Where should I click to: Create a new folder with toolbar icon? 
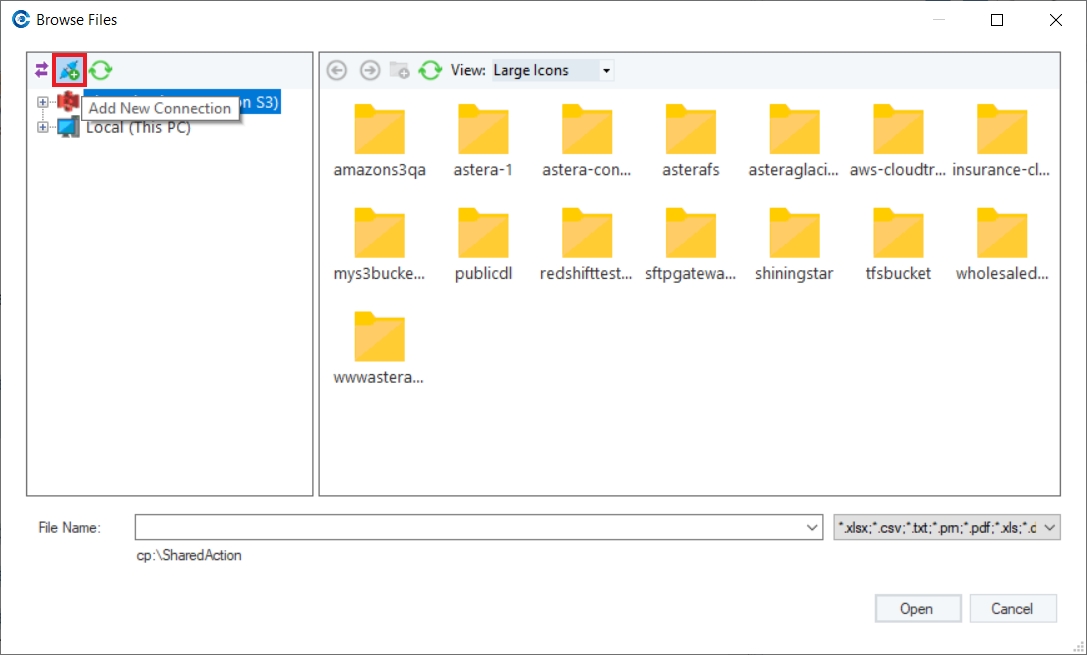pyautogui.click(x=399, y=70)
